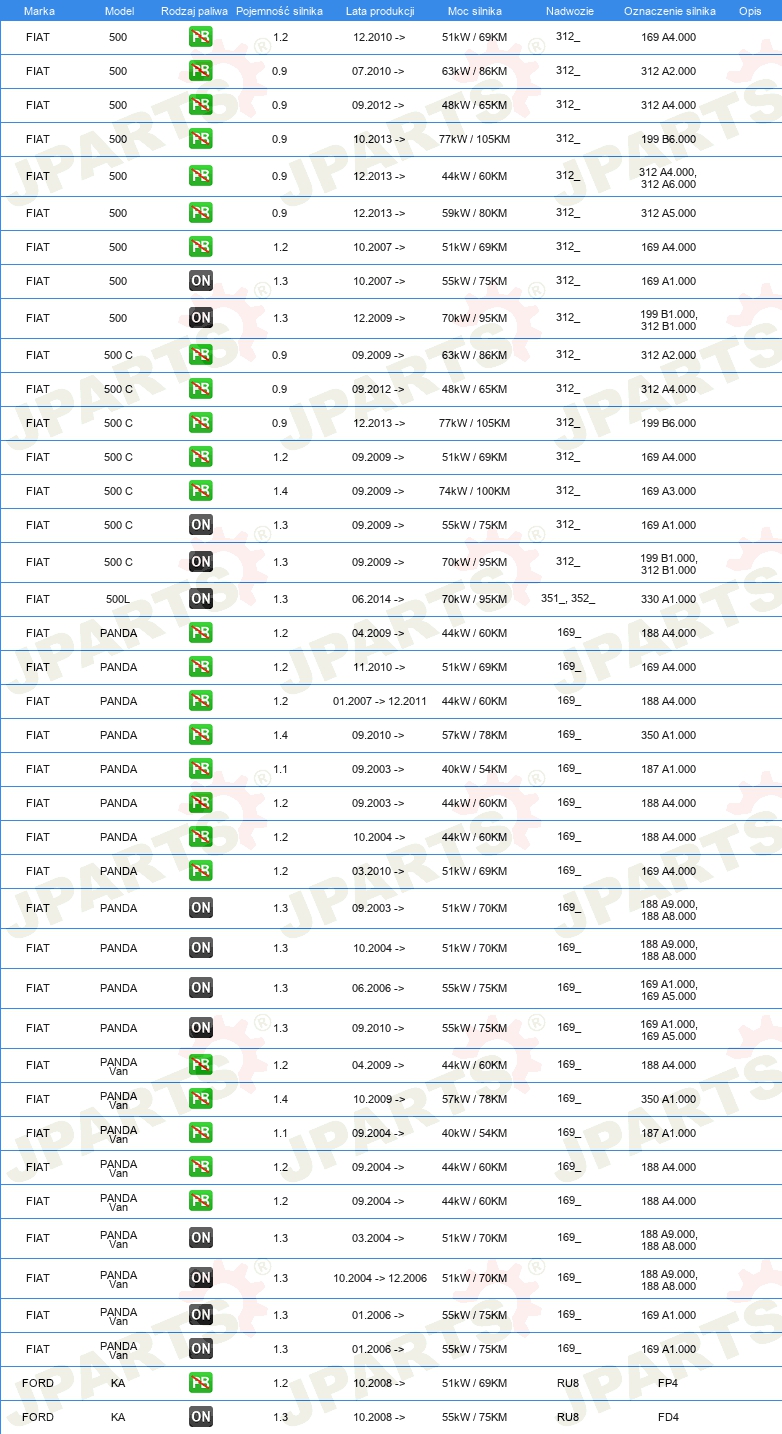
Task: Click the Moc silnika column header
Action: 475,10
